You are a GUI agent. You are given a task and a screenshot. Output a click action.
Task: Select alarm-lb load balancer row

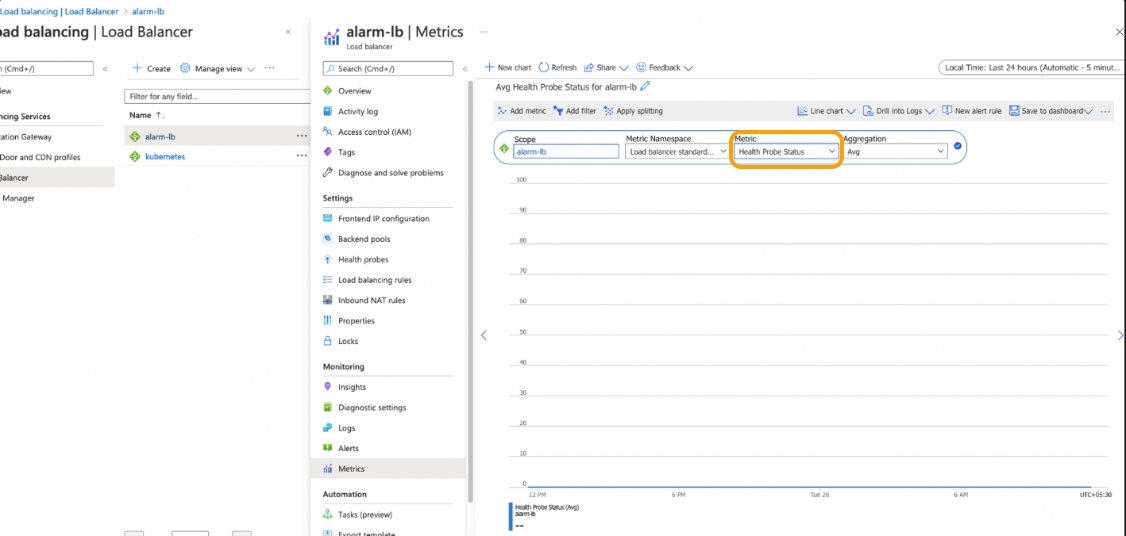pos(217,136)
